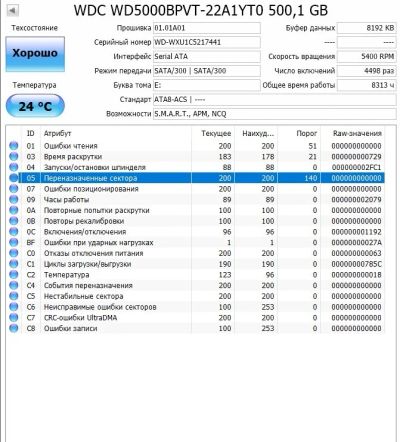Click the Возможности field with S.M.A.R.T., APM, NCQ

pos(275,114)
